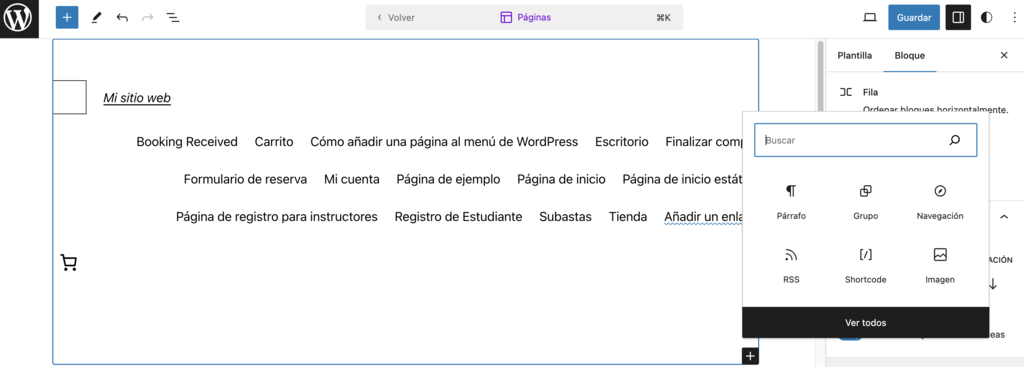
Task: Click the editor canvas vertical scrollbar
Action: [x=820, y=77]
